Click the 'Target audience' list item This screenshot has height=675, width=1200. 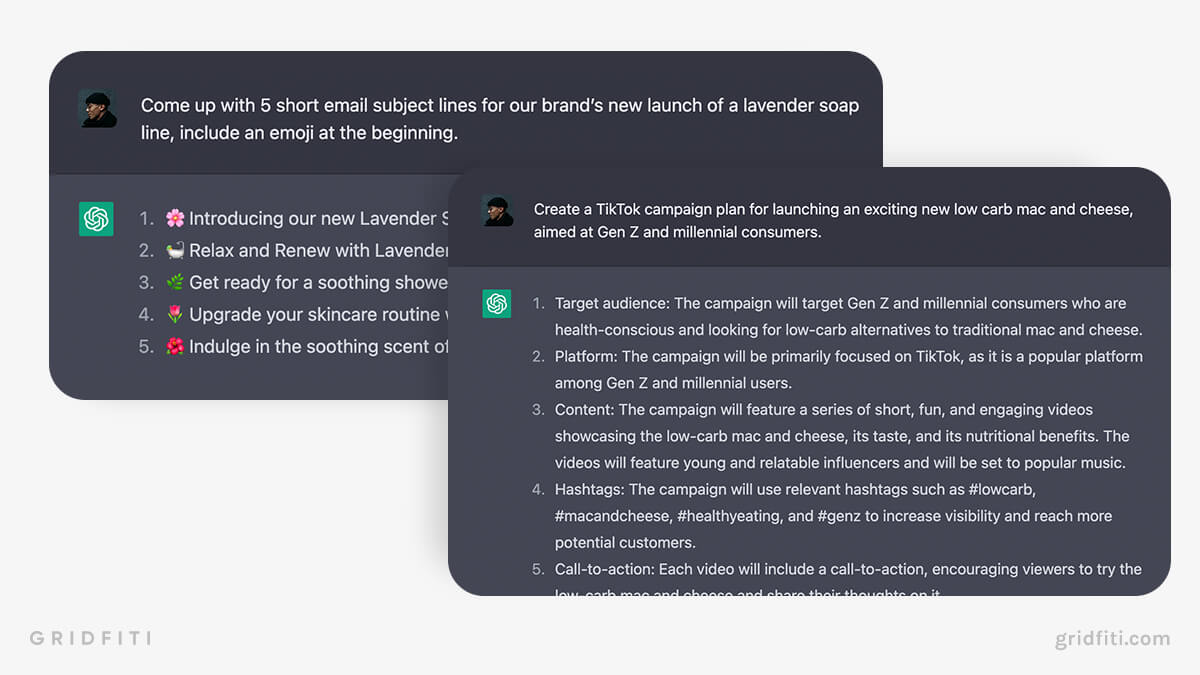pos(848,316)
